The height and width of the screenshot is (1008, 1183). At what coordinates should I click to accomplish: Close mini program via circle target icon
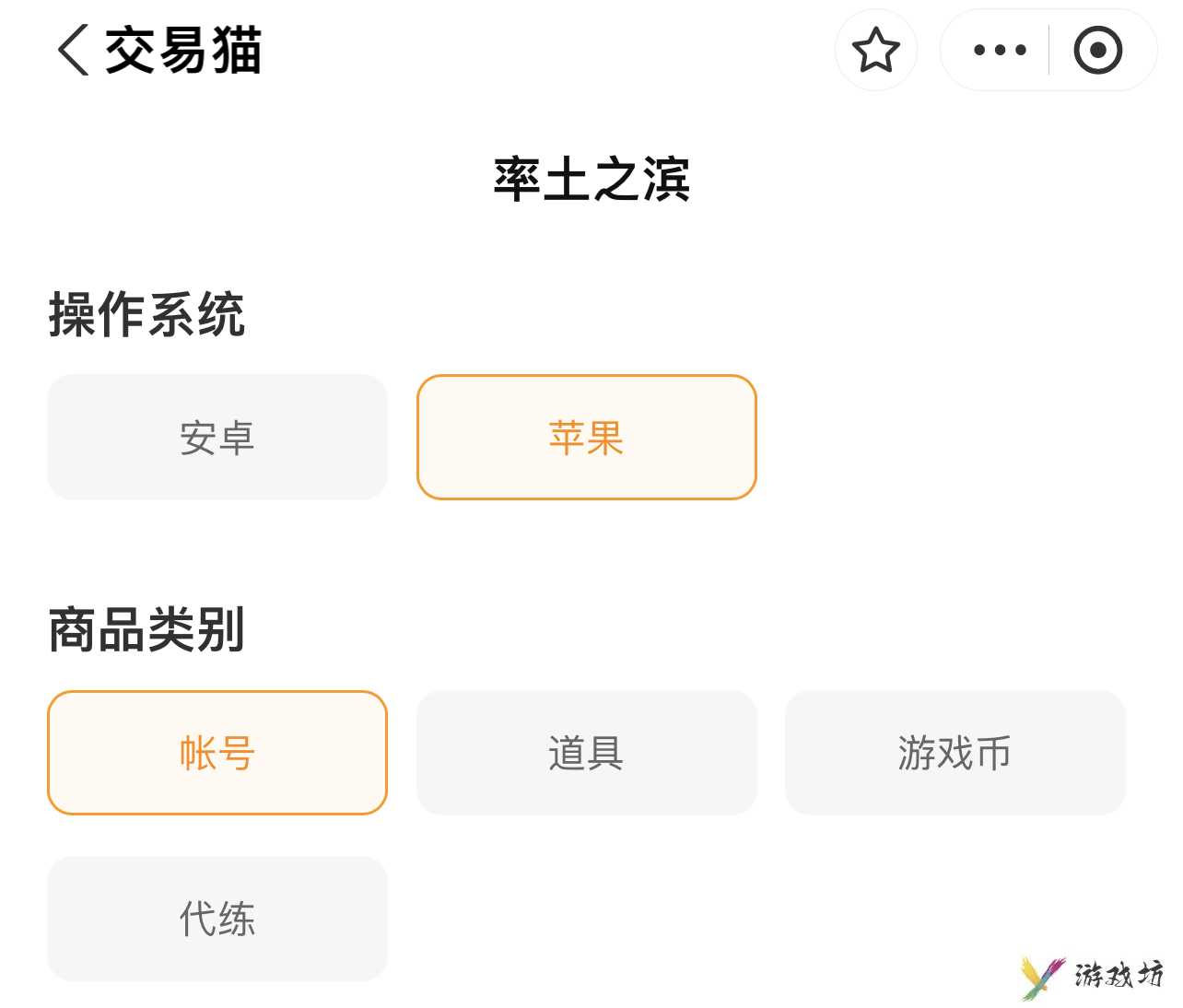pyautogui.click(x=1098, y=50)
